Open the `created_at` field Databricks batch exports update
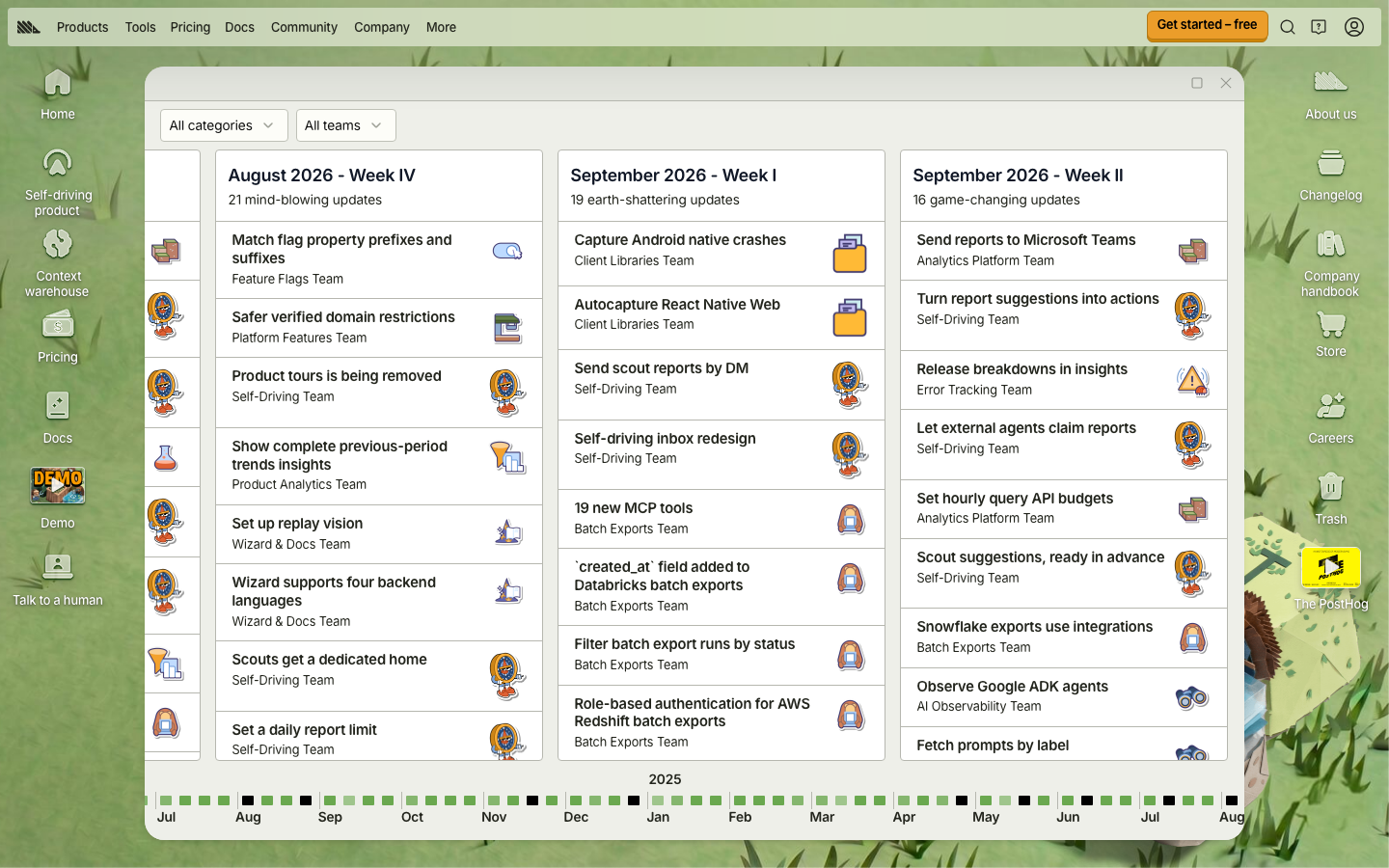Viewport: 1389px width, 868px height. click(722, 587)
